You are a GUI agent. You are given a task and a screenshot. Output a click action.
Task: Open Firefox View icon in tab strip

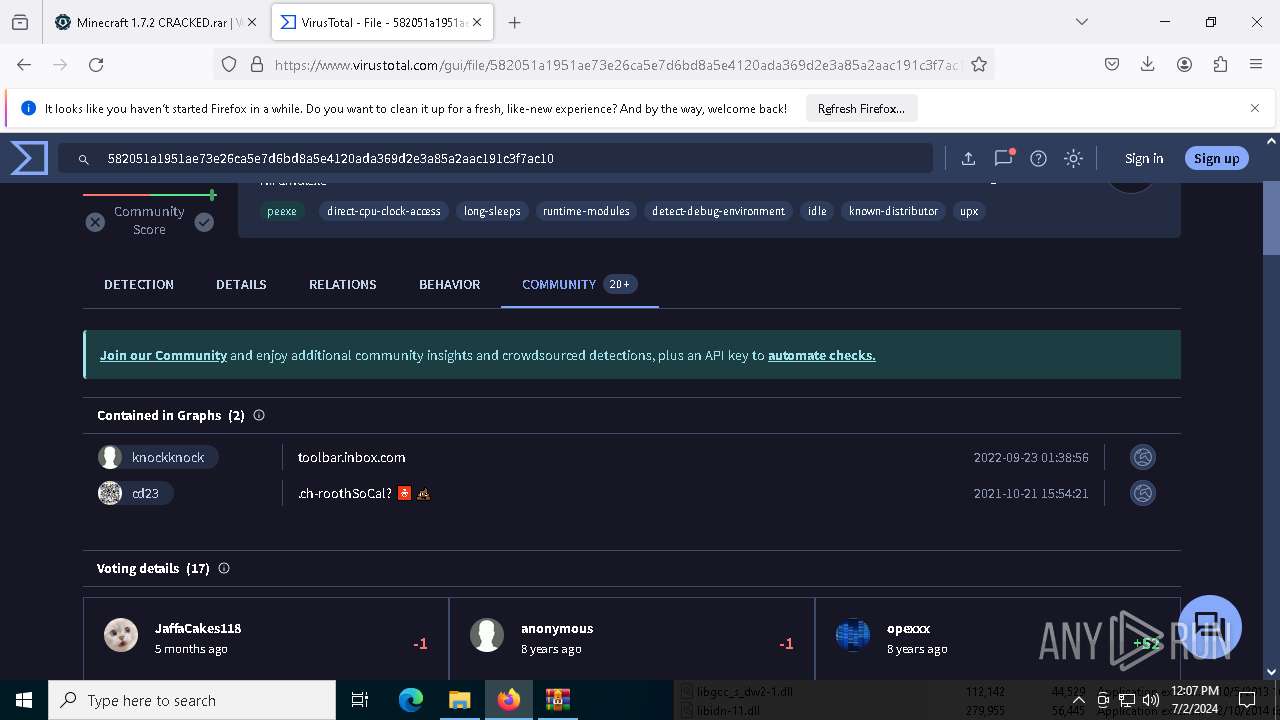tap(20, 22)
